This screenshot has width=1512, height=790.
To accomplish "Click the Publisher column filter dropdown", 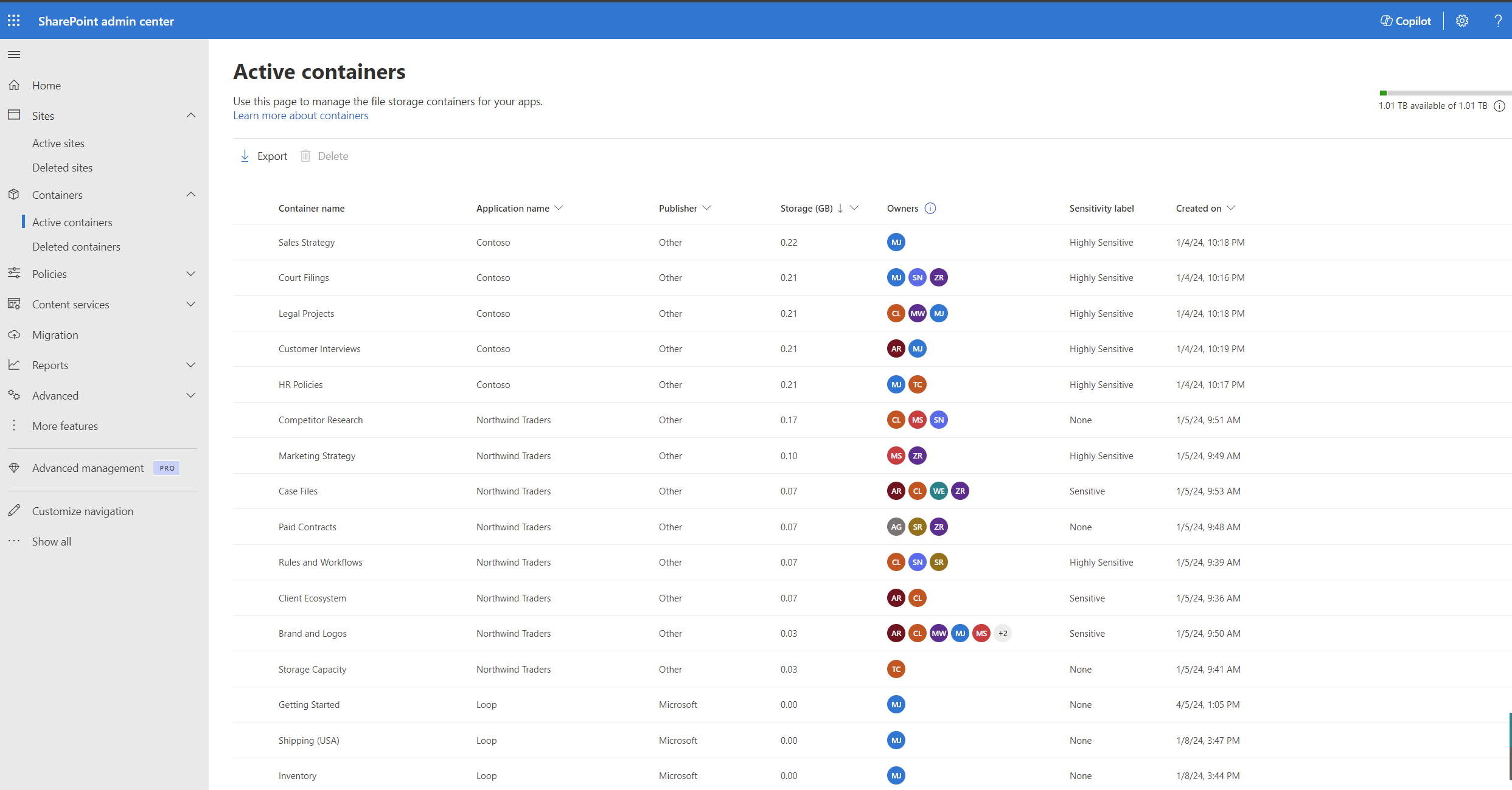I will tap(707, 208).
